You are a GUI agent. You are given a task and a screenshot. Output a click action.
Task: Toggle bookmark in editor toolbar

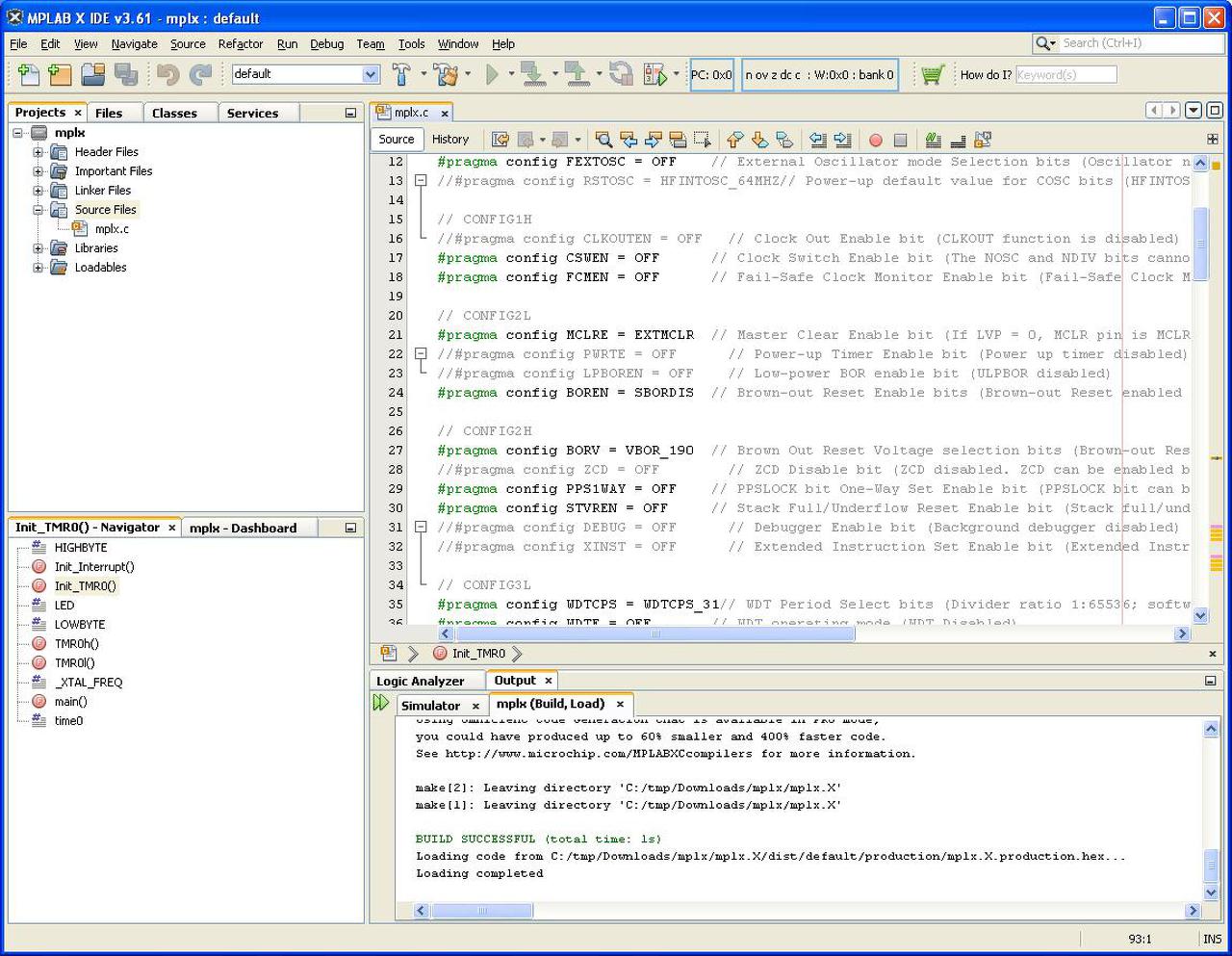click(784, 140)
